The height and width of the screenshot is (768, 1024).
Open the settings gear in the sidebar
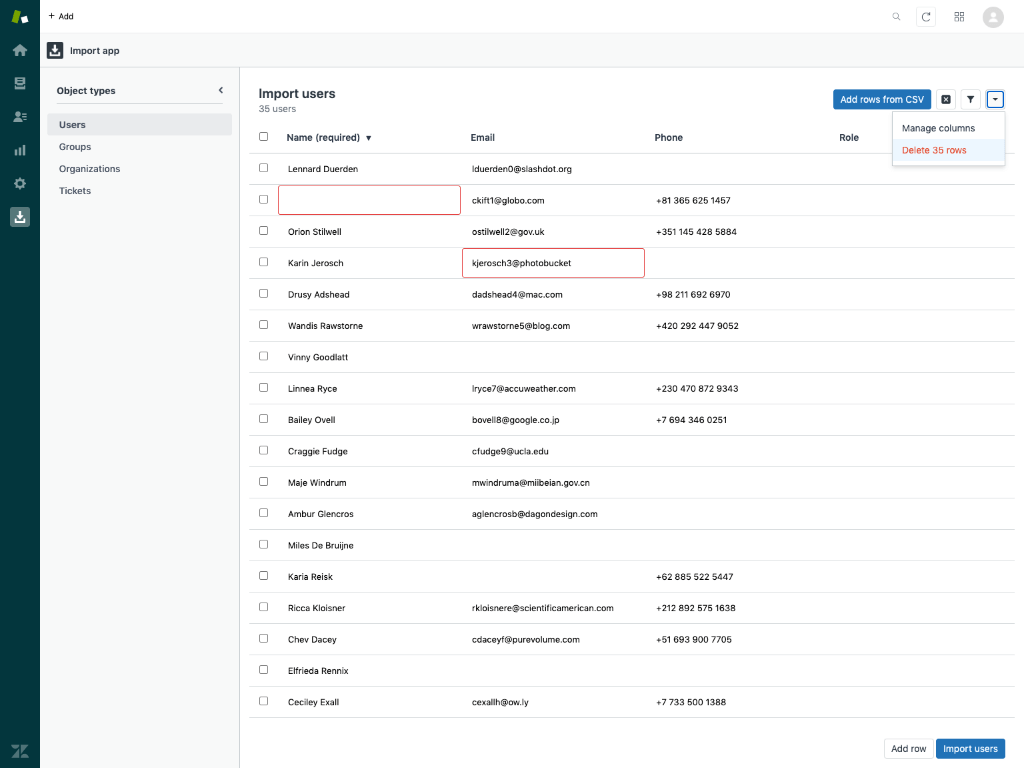tap(20, 183)
